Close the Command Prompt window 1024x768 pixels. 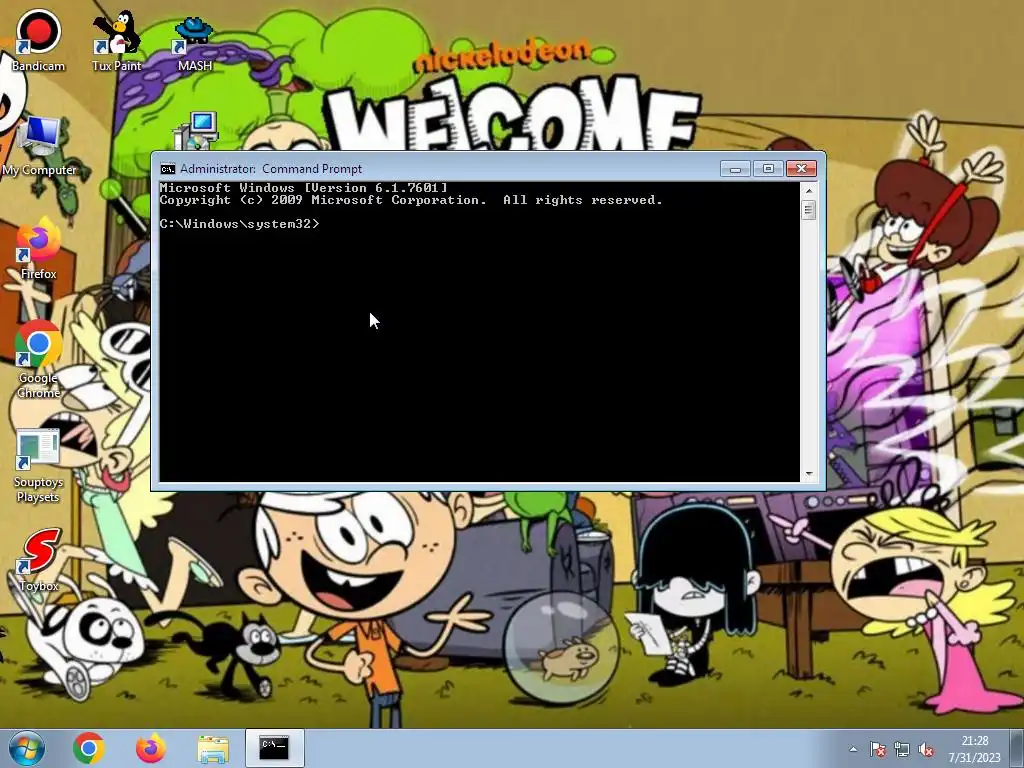click(801, 169)
